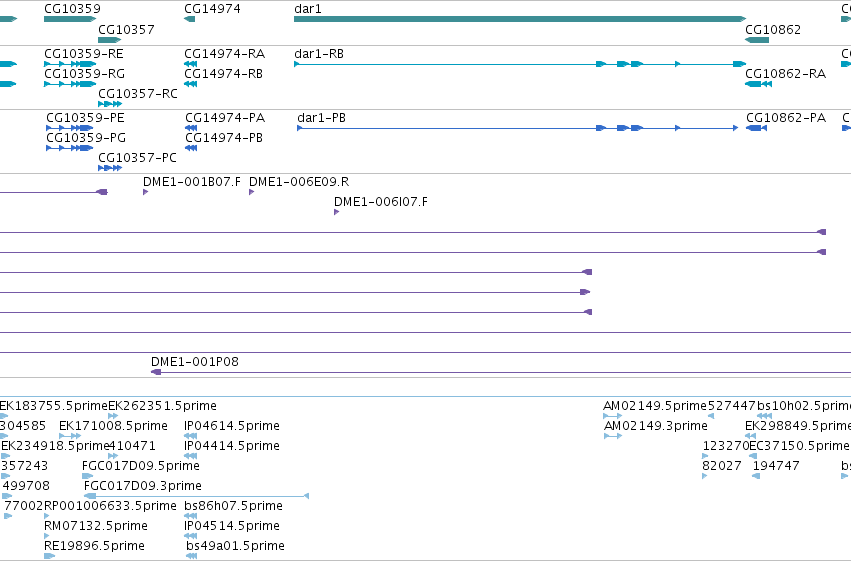Click the FGC017D09.5prime EST
851x561 pixels.
87,476
